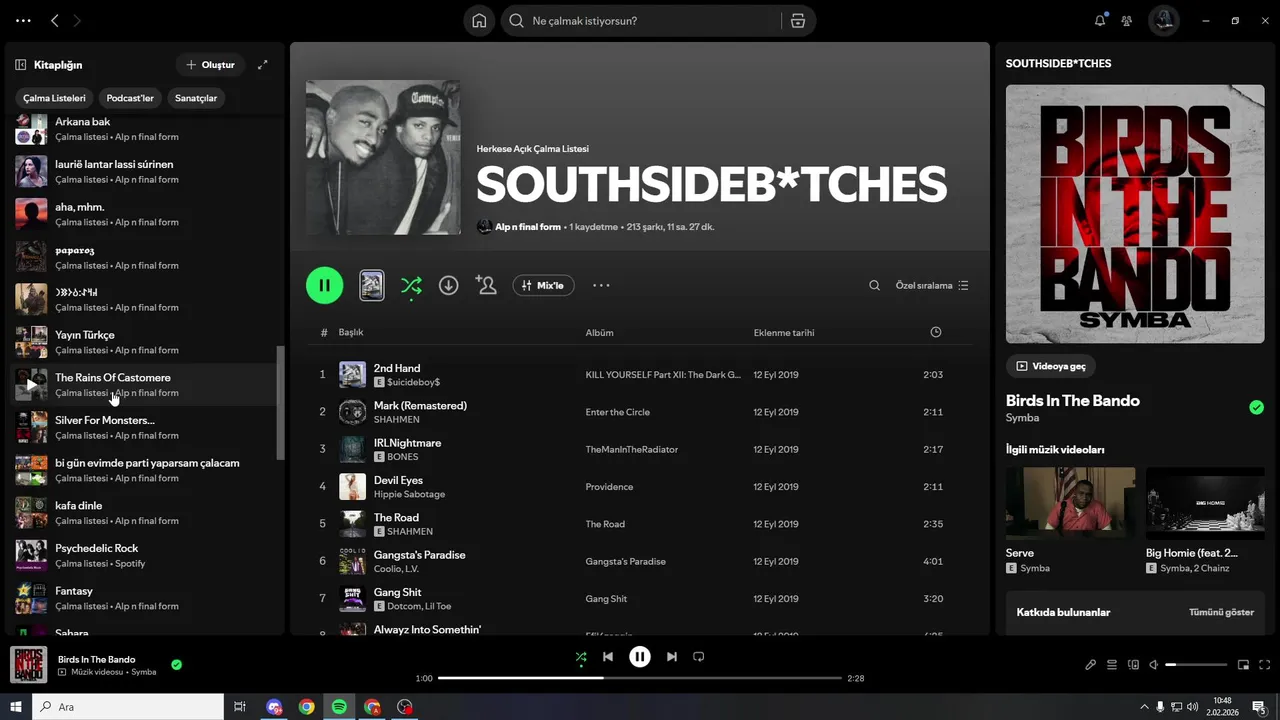Open Big Homie music video thumbnail
The height and width of the screenshot is (720, 1280).
pyautogui.click(x=1205, y=503)
